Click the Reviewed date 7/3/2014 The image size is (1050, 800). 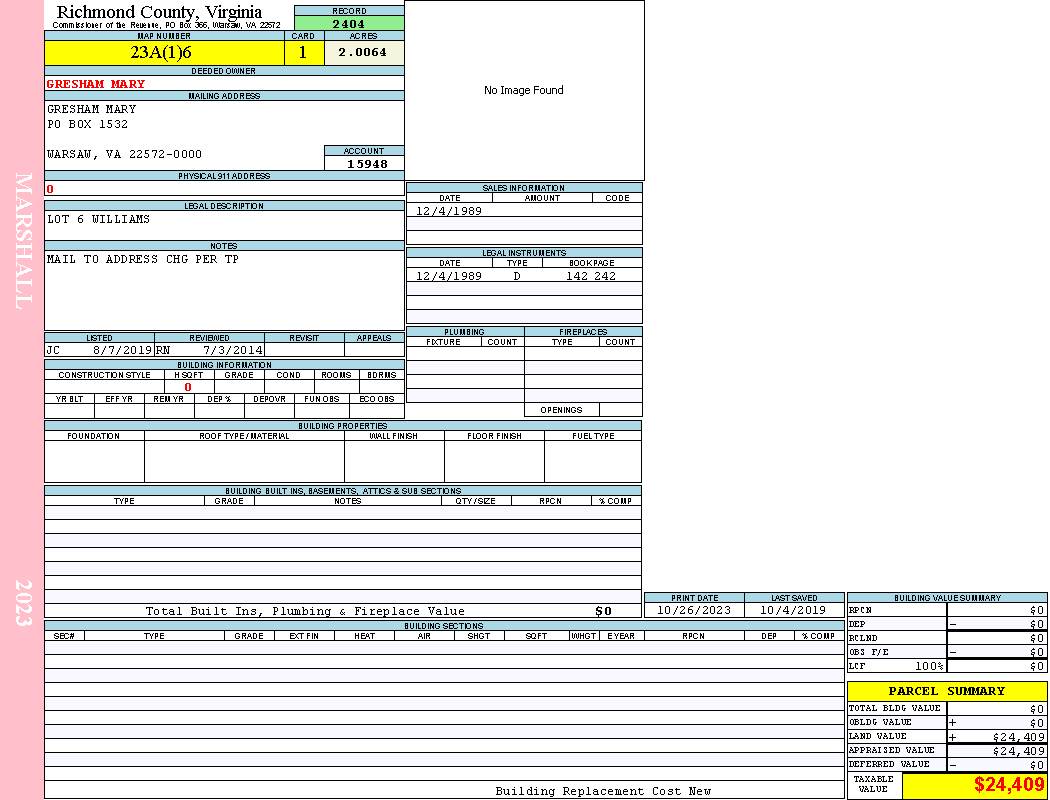point(233,351)
